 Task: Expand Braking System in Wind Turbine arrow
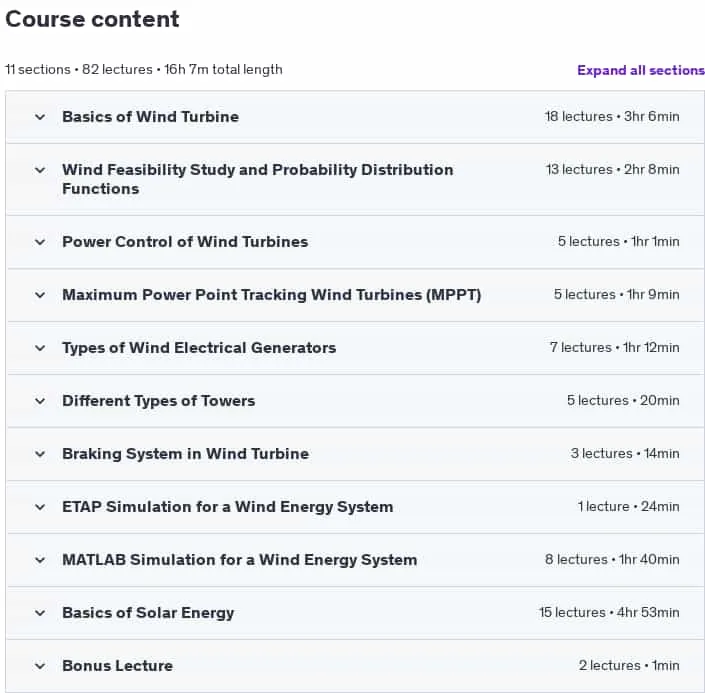coord(40,454)
